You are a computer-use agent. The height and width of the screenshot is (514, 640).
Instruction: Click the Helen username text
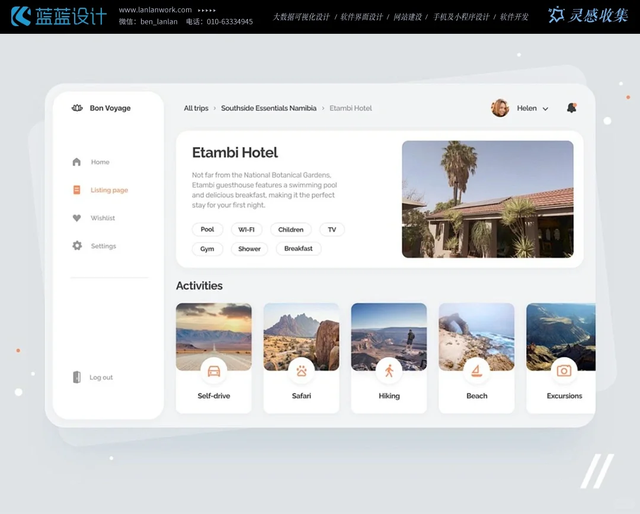527,108
